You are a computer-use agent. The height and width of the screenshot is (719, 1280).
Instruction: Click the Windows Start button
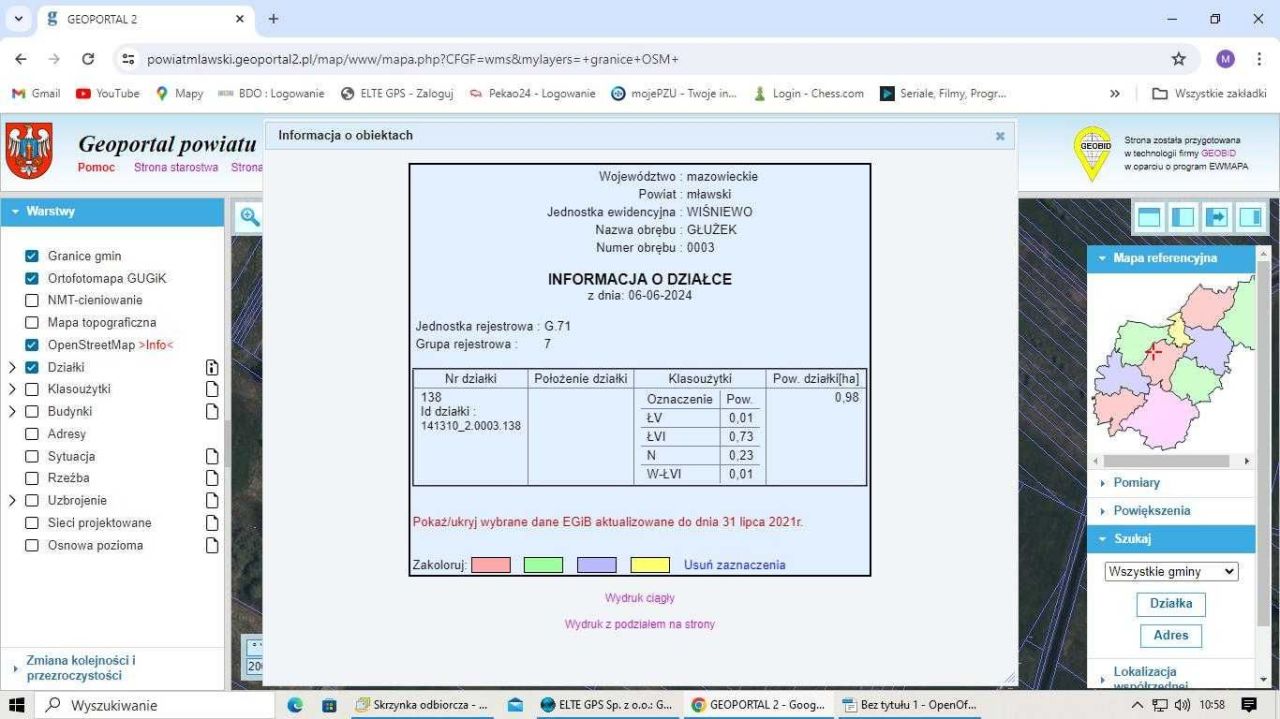pyautogui.click(x=17, y=705)
